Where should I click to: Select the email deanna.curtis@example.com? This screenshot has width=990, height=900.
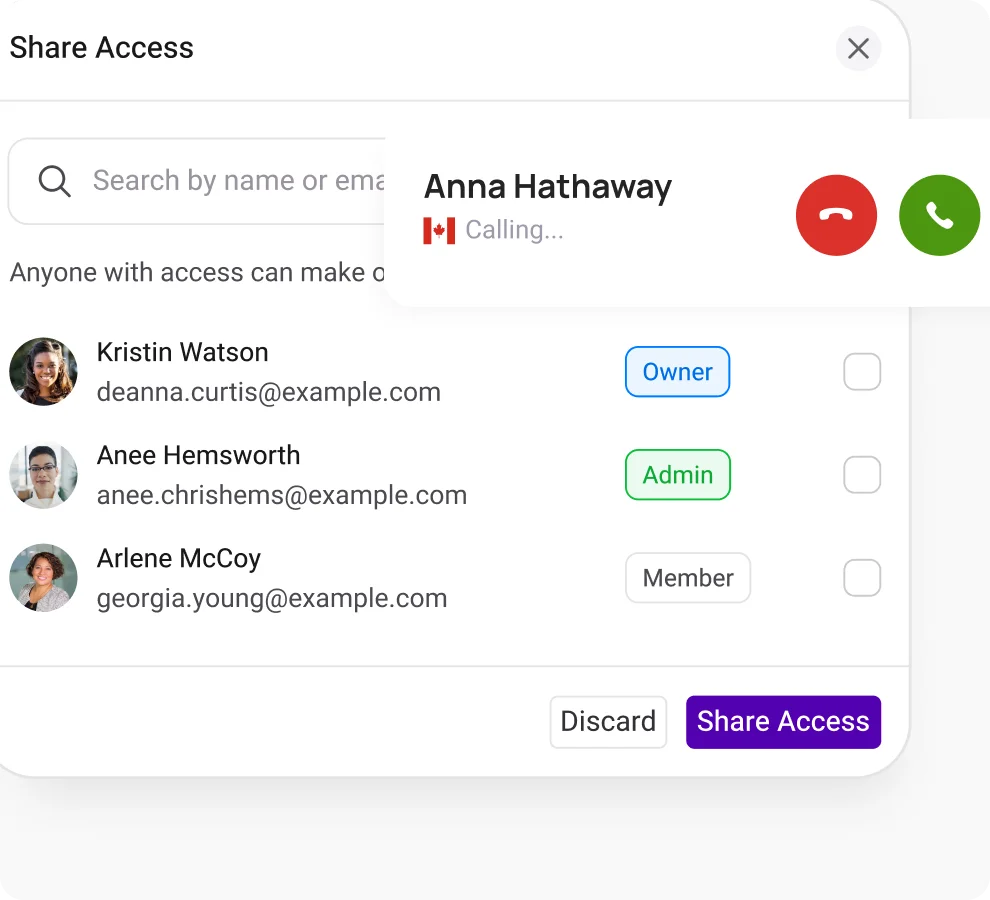pyautogui.click(x=268, y=392)
